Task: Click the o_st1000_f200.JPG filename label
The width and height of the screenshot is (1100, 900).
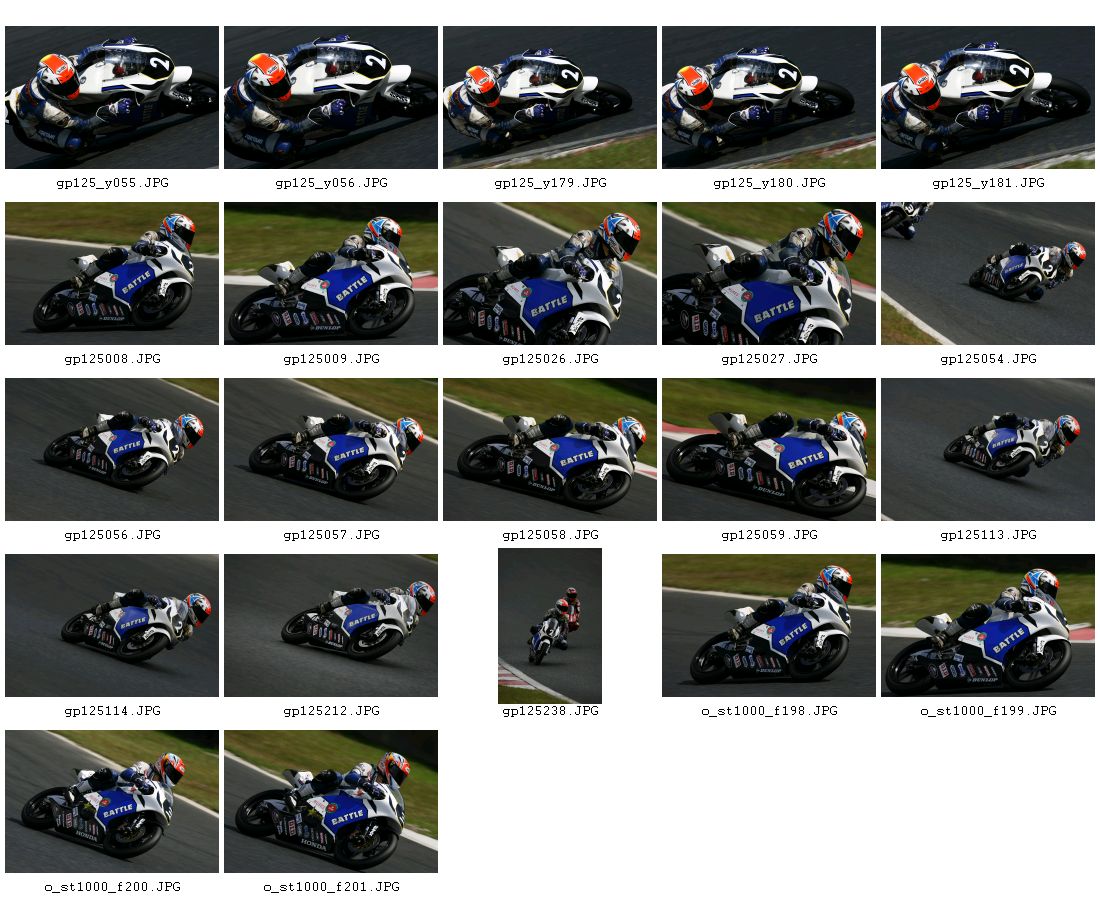Action: click(x=112, y=887)
